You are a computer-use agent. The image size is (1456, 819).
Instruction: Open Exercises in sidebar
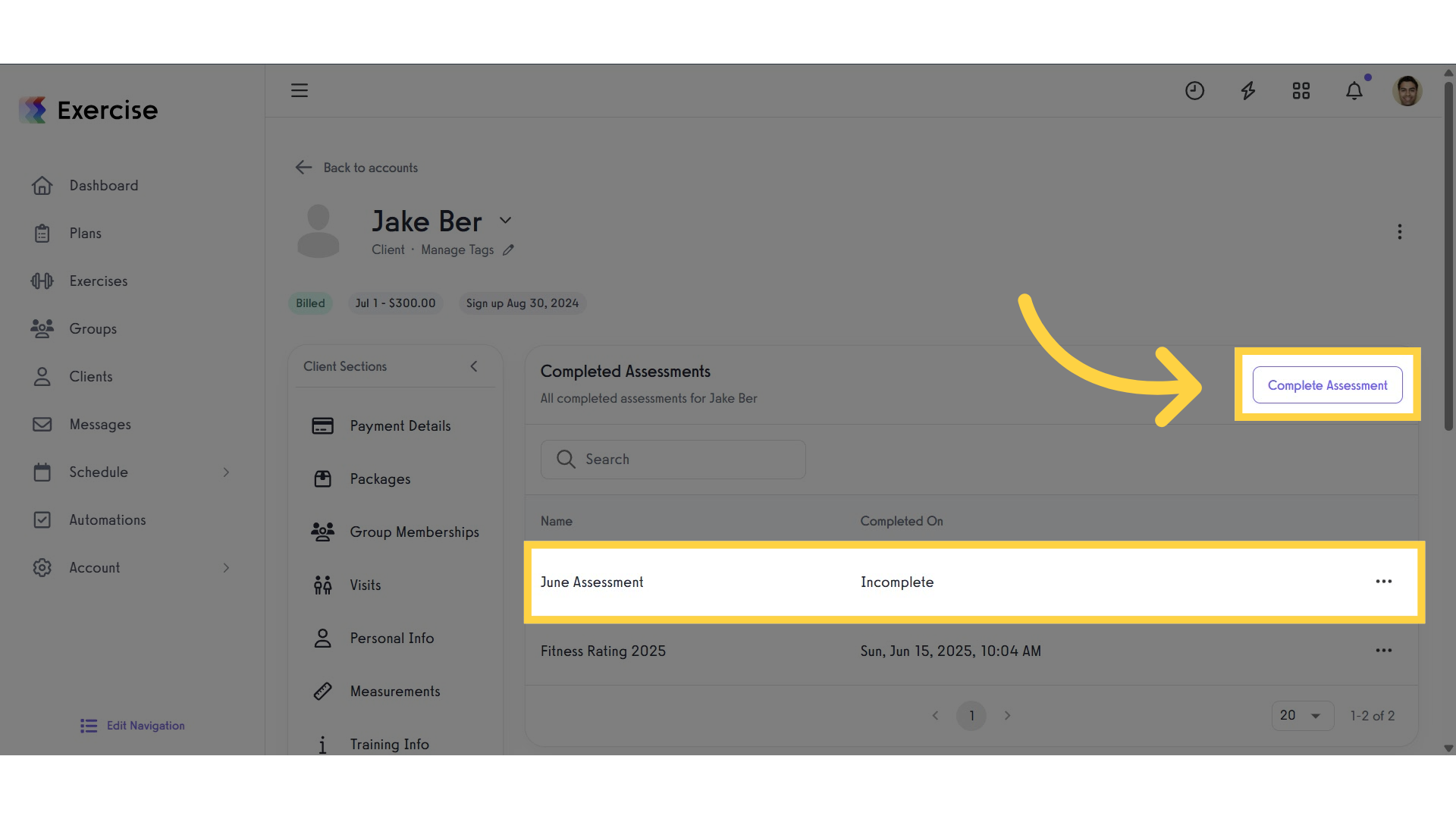pos(99,281)
